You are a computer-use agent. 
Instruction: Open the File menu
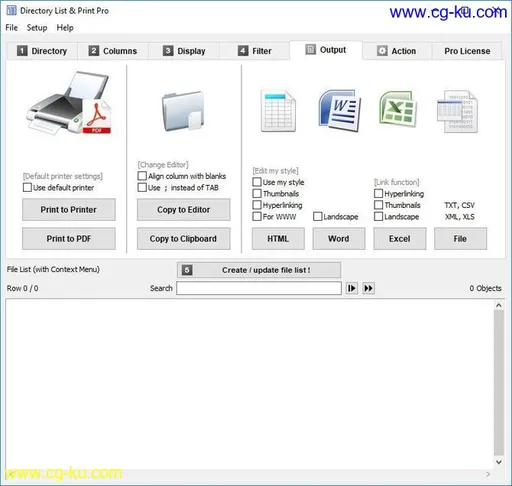[x=12, y=28]
